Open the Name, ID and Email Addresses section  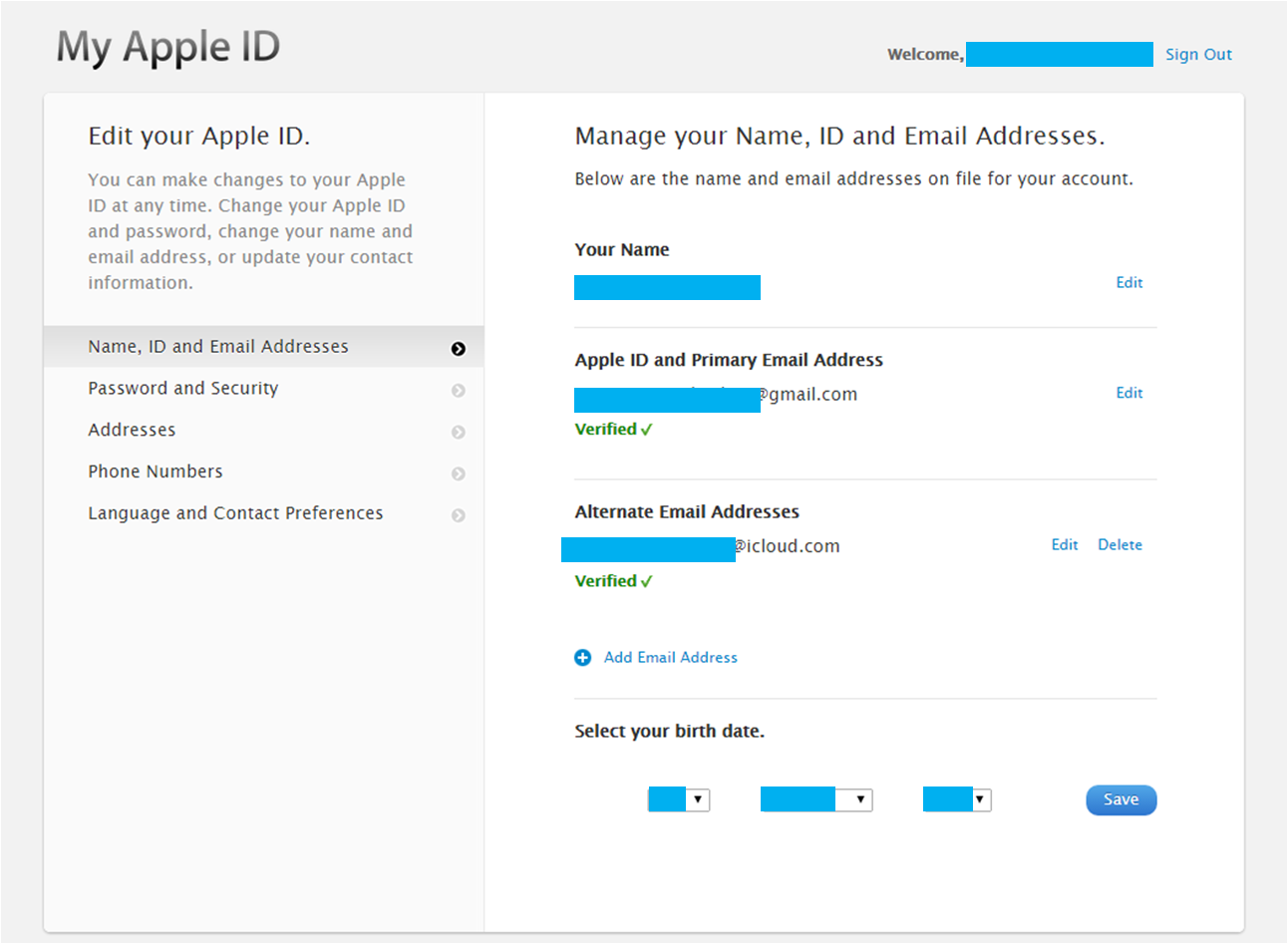(264, 347)
